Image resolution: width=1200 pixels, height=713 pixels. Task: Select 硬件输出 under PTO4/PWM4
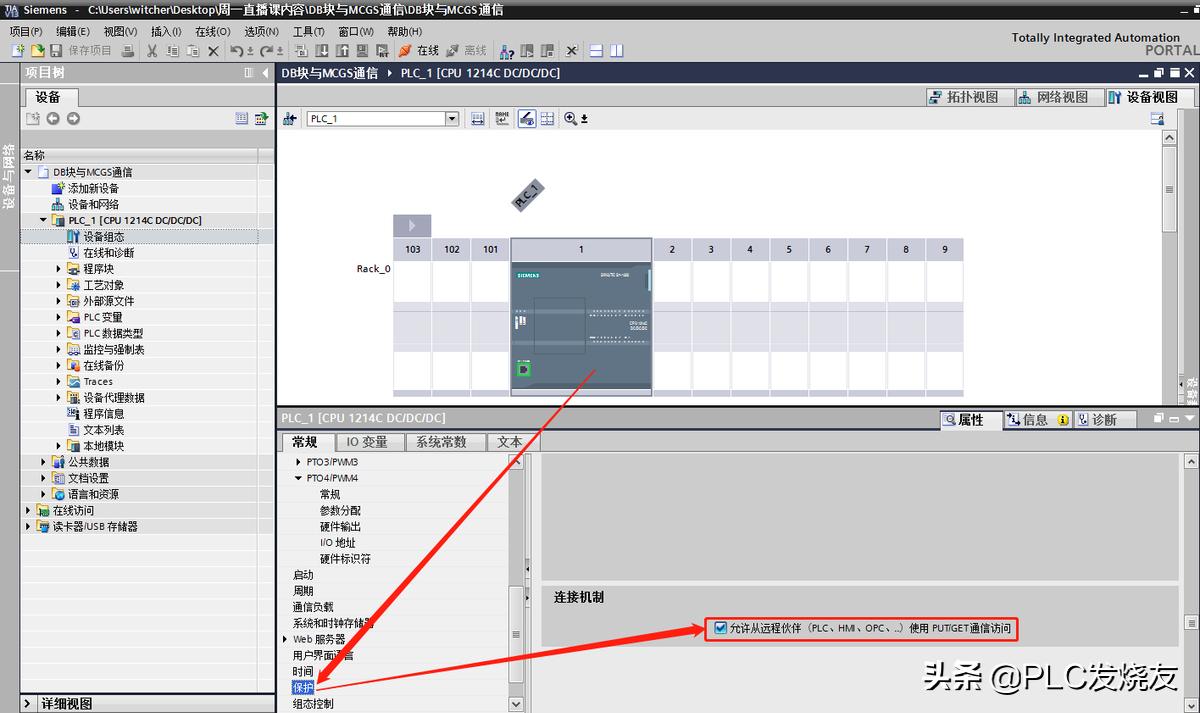pos(340,526)
